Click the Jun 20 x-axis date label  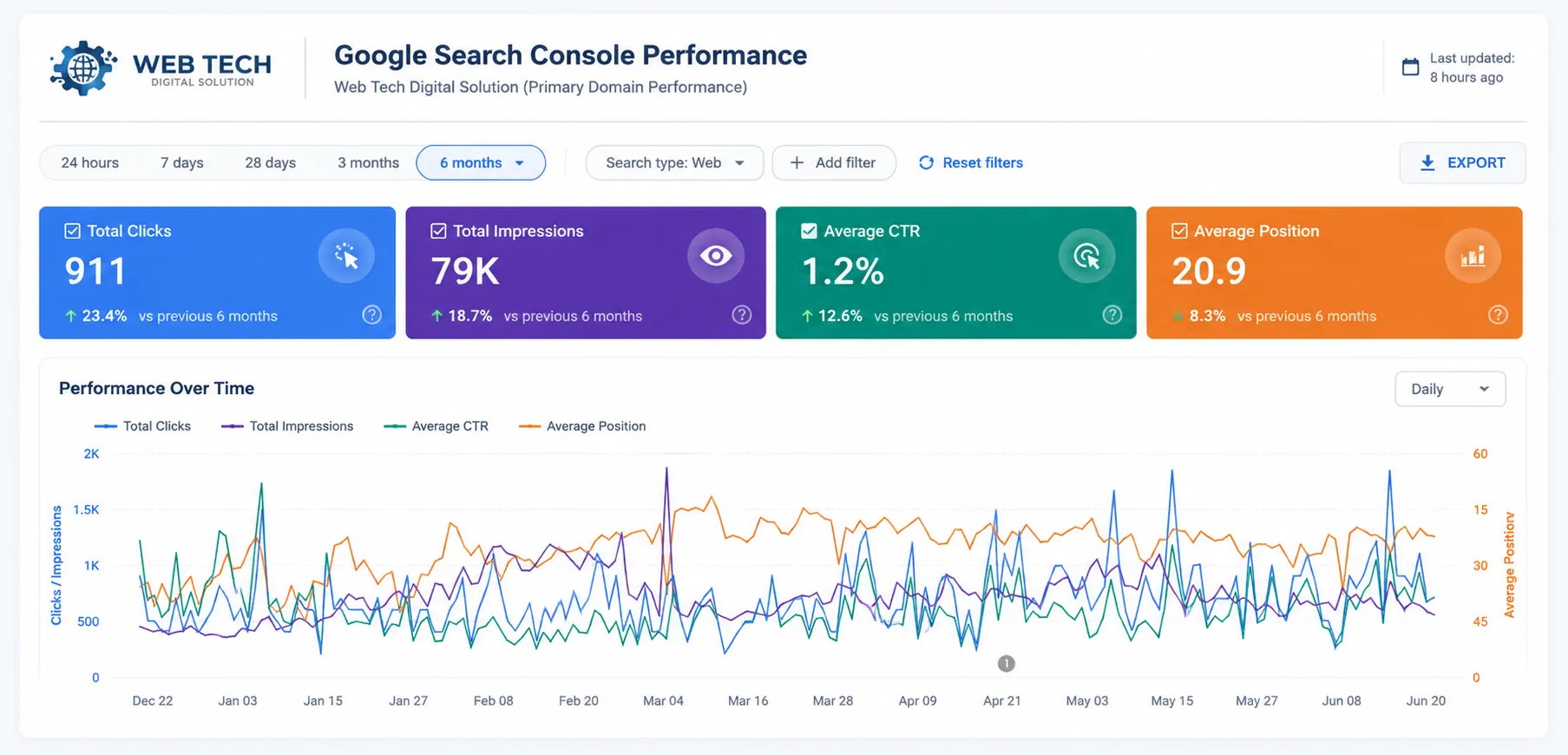(1426, 700)
